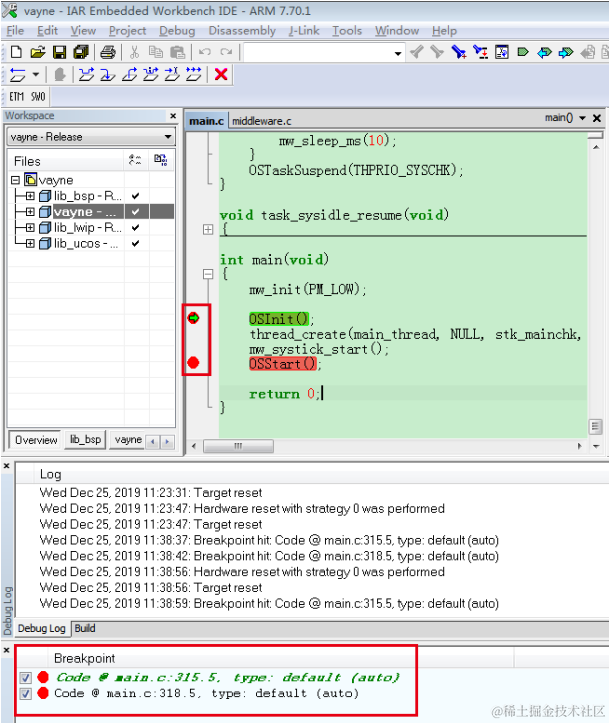Click the Navigate Backward arrow icon

point(545,53)
